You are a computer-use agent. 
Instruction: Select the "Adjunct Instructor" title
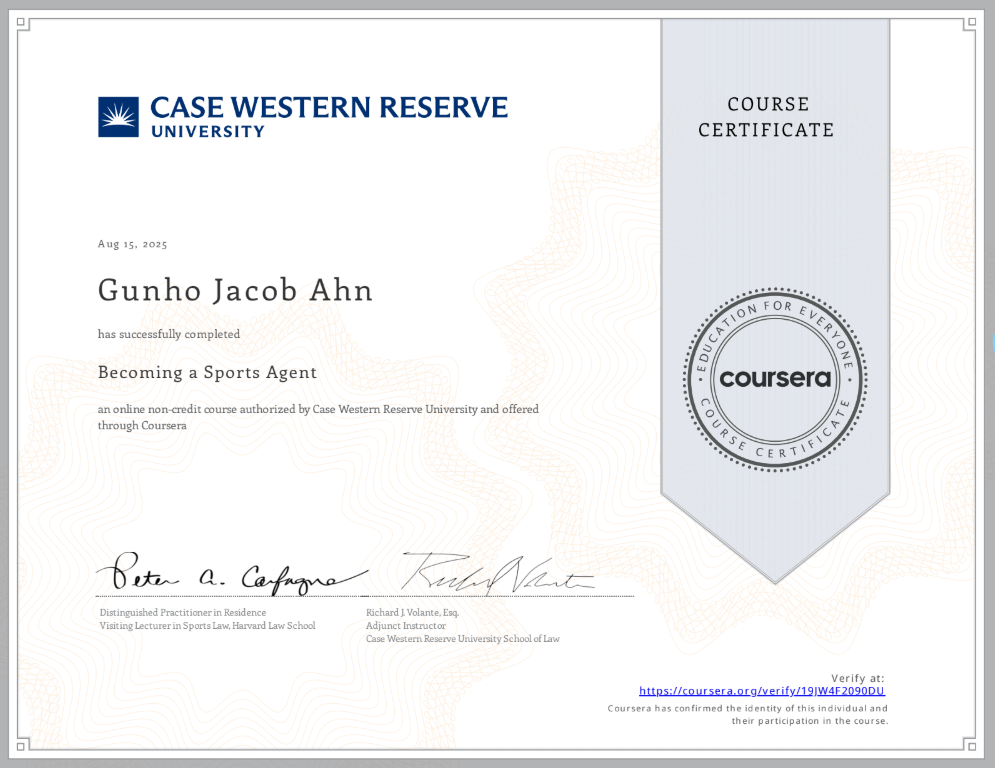405,626
